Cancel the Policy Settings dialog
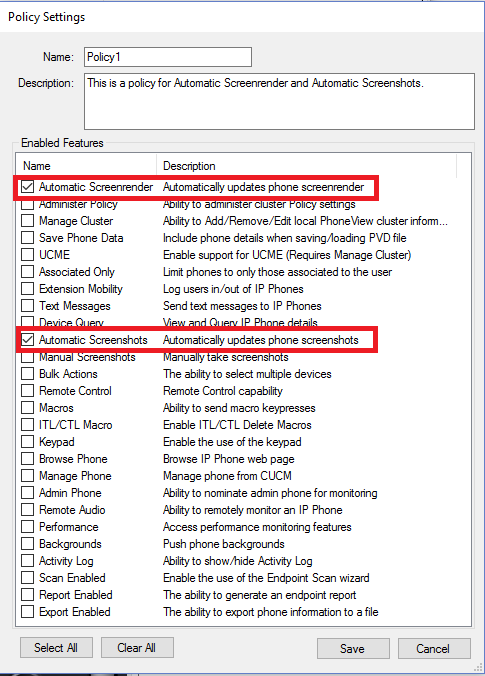Screen dimensions: 485x676 pyautogui.click(x=434, y=648)
